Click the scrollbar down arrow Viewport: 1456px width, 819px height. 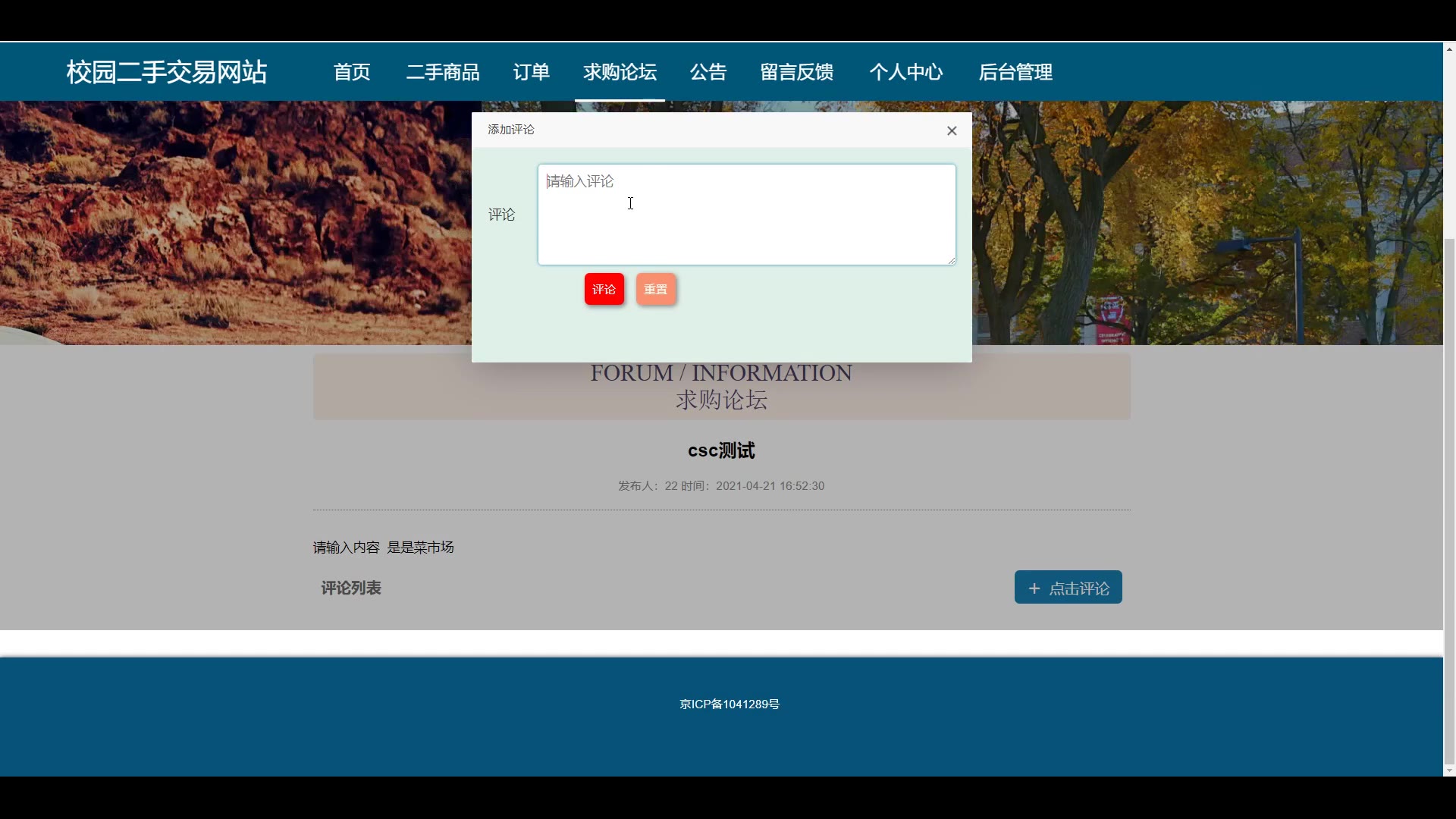coord(1449,770)
